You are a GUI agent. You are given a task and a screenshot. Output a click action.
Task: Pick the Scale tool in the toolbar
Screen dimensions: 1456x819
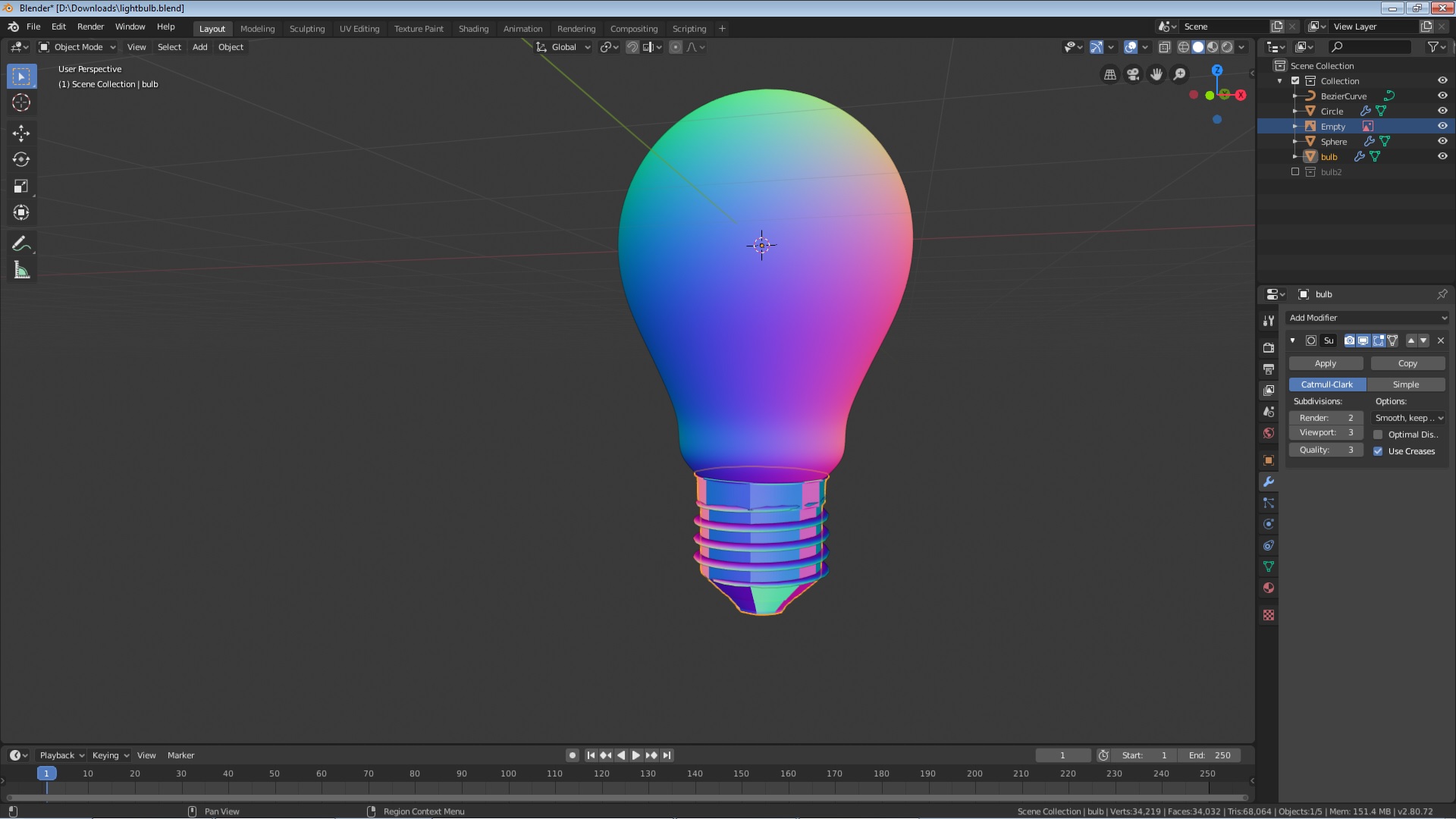click(21, 187)
